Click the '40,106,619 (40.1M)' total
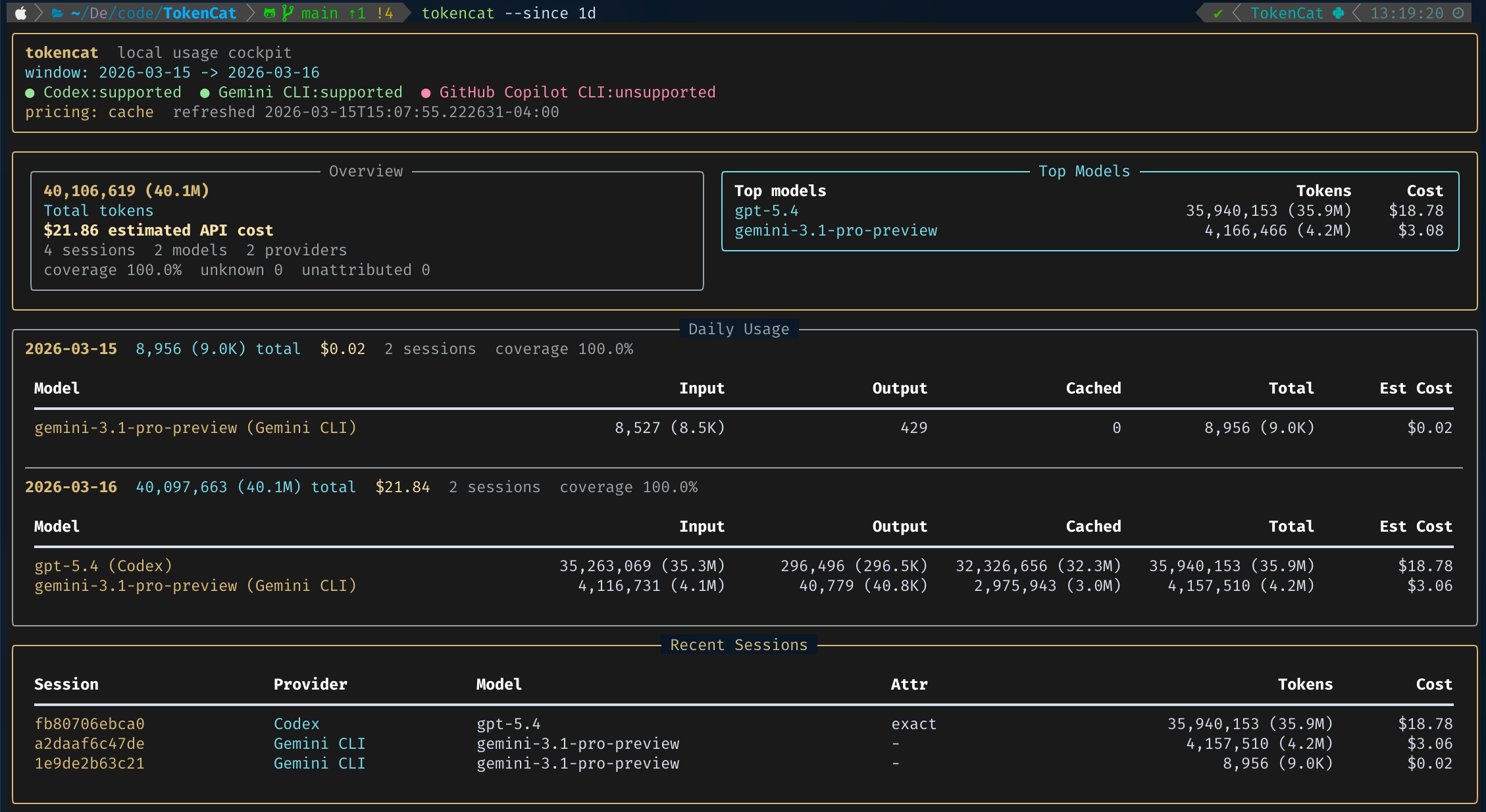 126,191
